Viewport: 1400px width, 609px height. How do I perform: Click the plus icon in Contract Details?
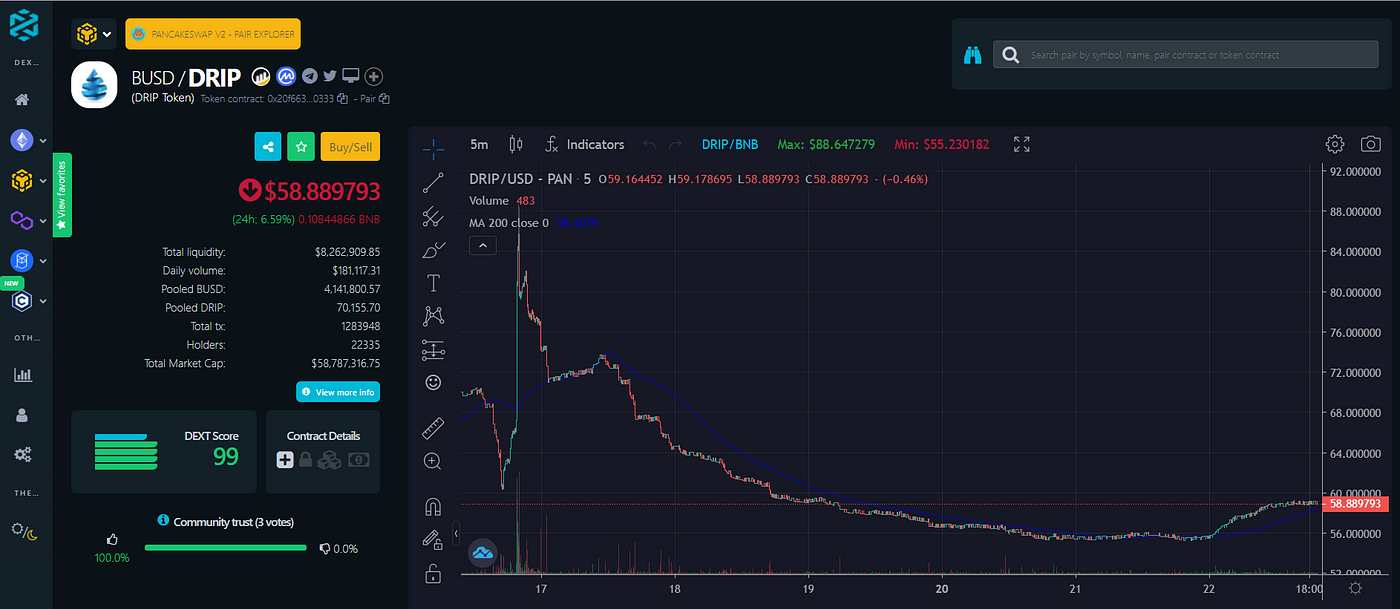click(285, 460)
